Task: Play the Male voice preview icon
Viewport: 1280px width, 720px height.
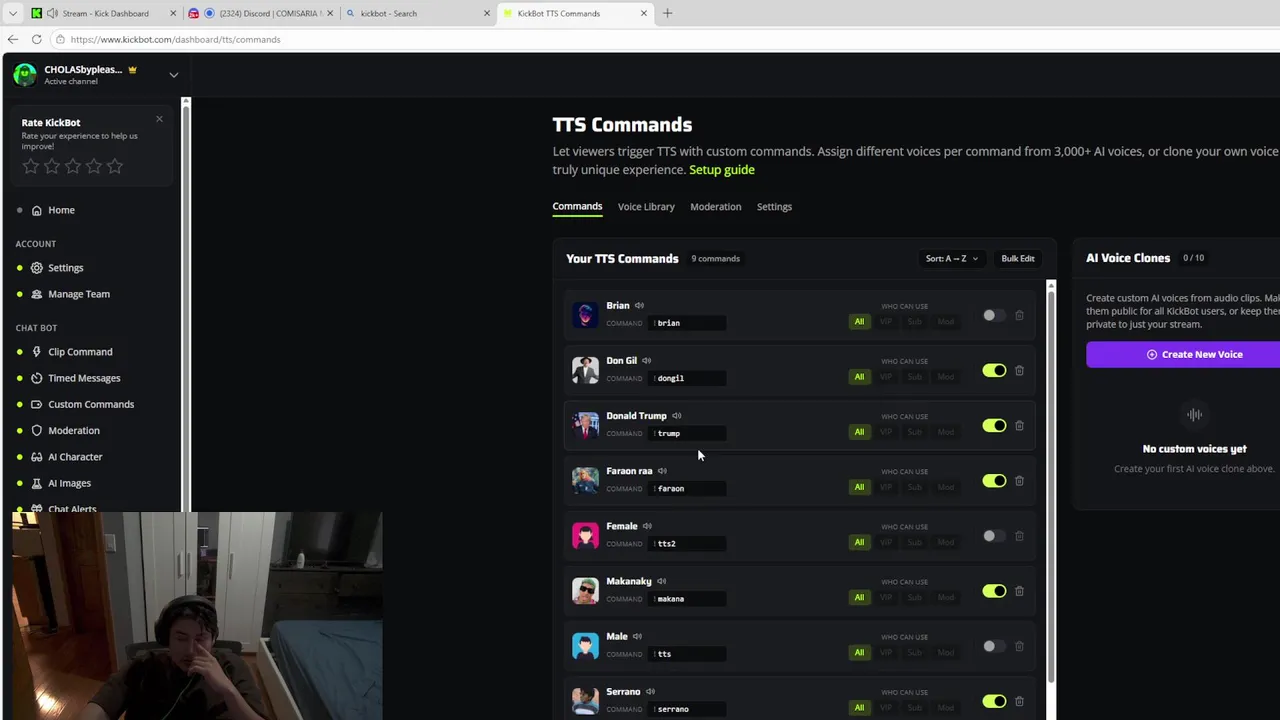Action: tap(637, 636)
